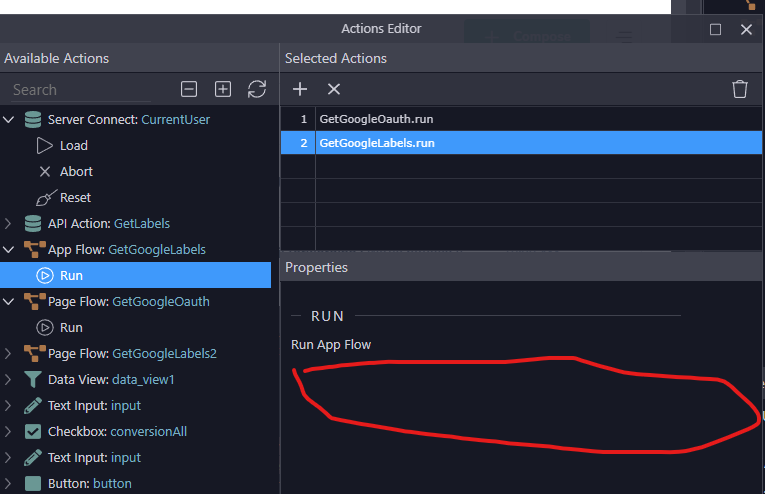Screen dimensions: 765x494
Task: Collapse Page Flow GetGoogleOauth node
Action: 8,301
